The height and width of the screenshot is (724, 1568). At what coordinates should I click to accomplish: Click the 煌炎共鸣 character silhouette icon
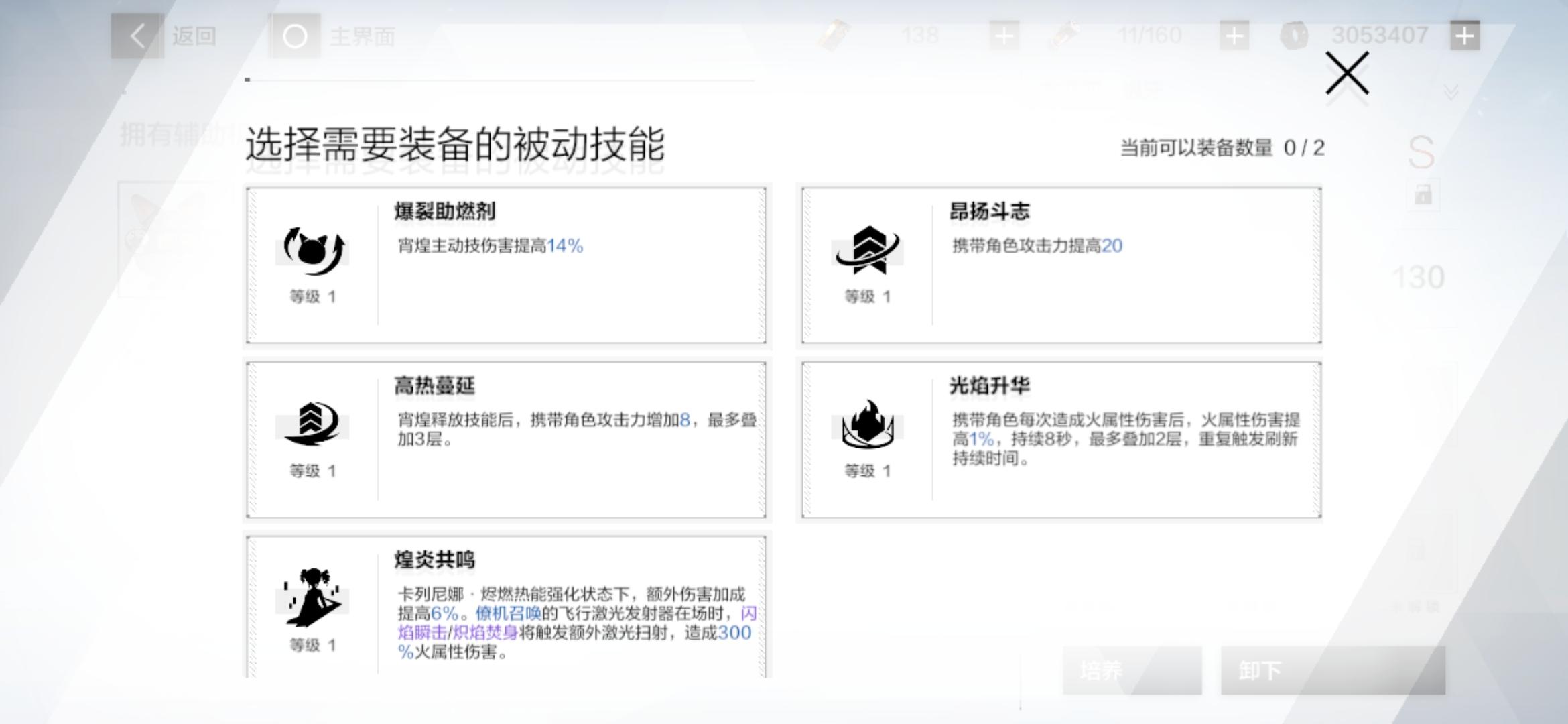312,597
